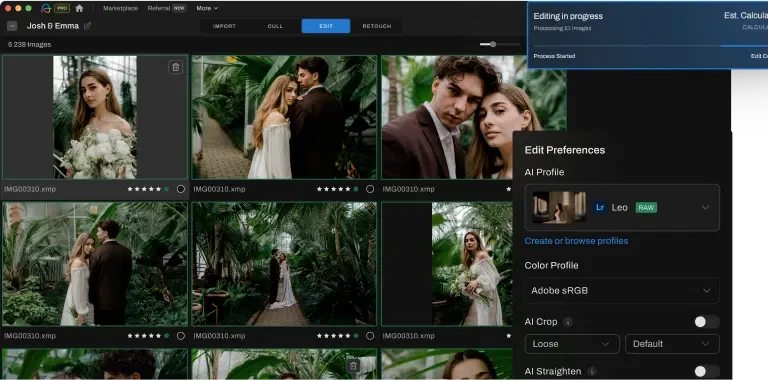Click the Aftershoot app logo icon
Image resolution: width=769 pixels, height=380 pixels.
coord(46,8)
